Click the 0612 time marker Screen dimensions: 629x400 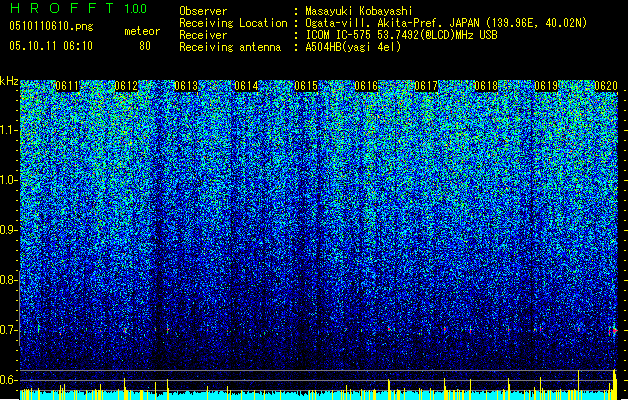(126, 86)
